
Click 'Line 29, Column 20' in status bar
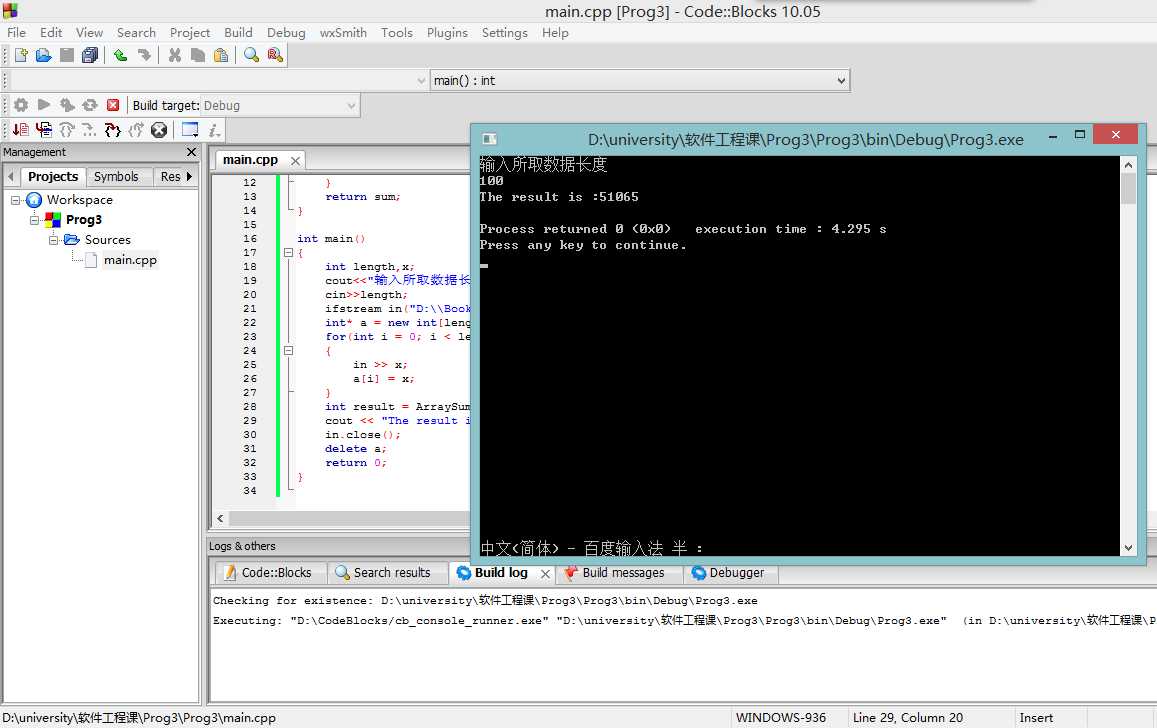(908, 718)
